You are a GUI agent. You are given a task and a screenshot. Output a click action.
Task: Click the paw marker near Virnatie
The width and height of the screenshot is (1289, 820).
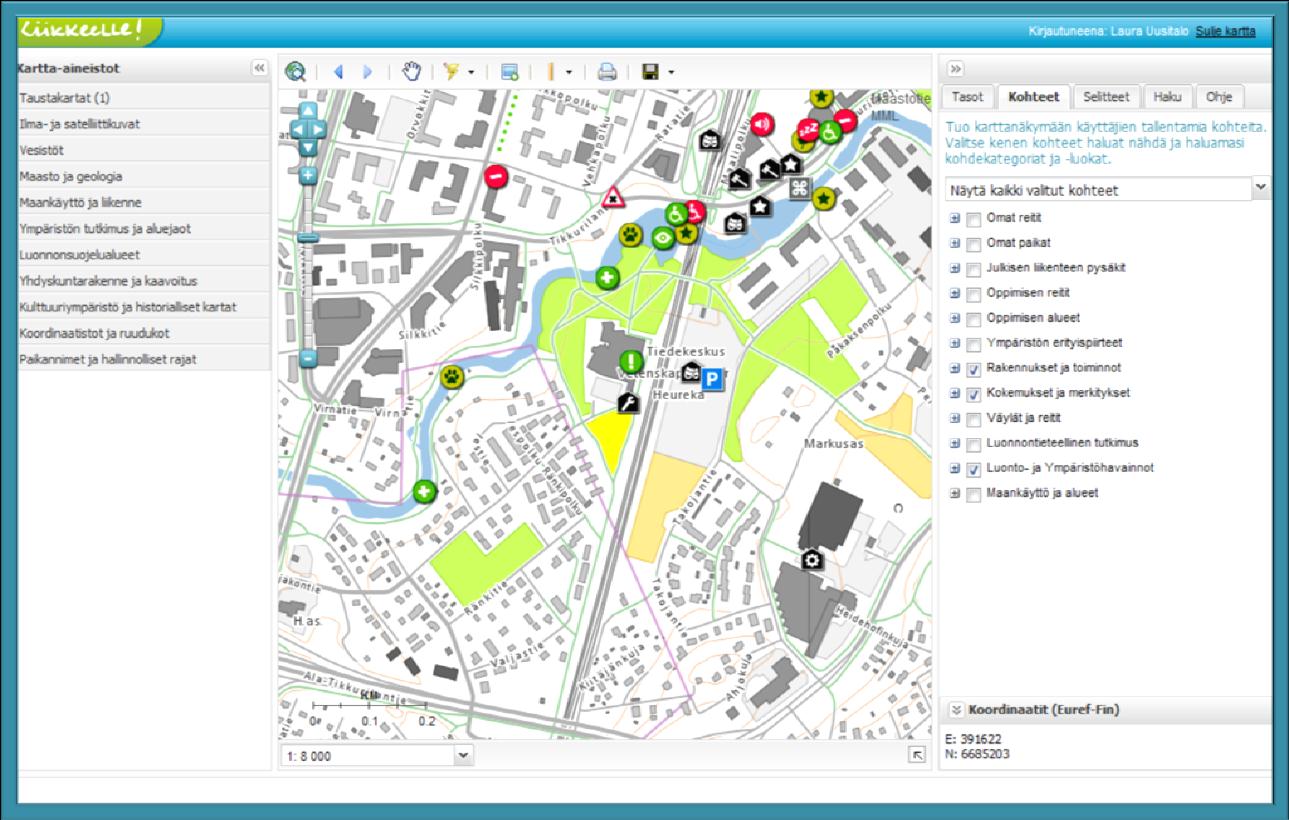pos(451,377)
